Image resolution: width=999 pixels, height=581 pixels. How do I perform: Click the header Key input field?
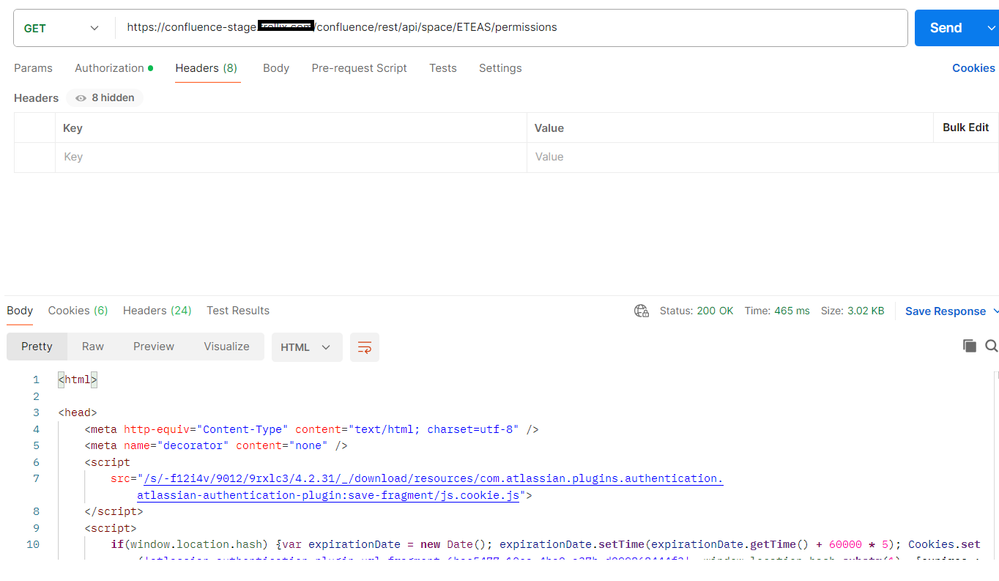(200, 157)
